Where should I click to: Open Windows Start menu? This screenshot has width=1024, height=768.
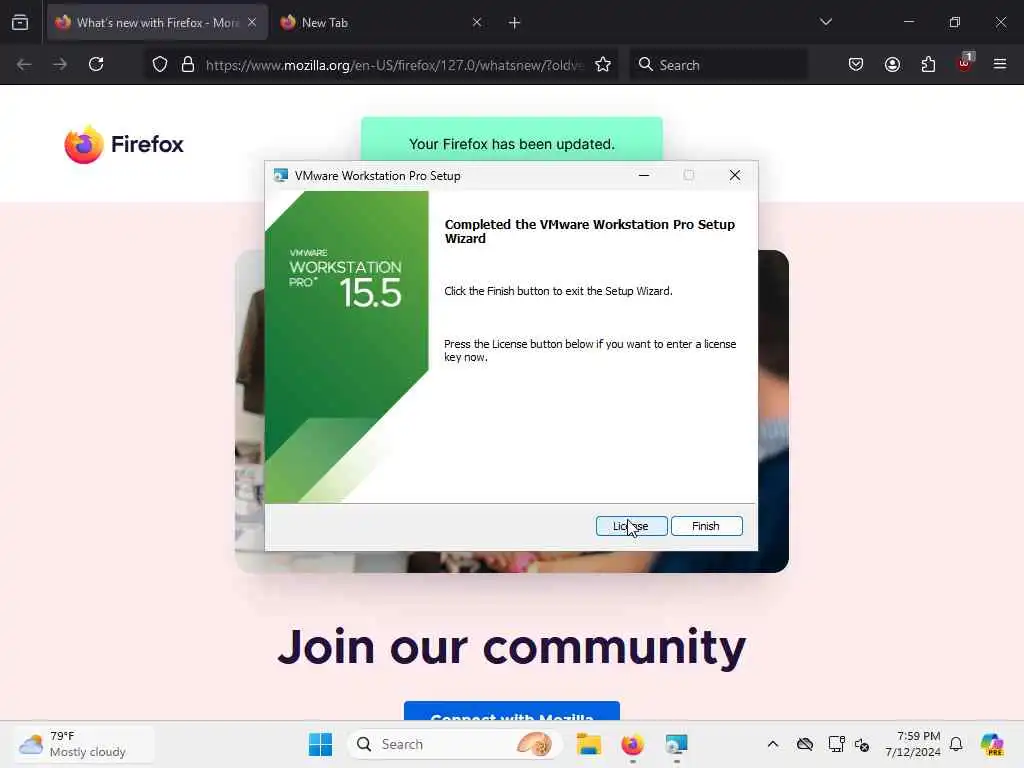[x=321, y=744]
